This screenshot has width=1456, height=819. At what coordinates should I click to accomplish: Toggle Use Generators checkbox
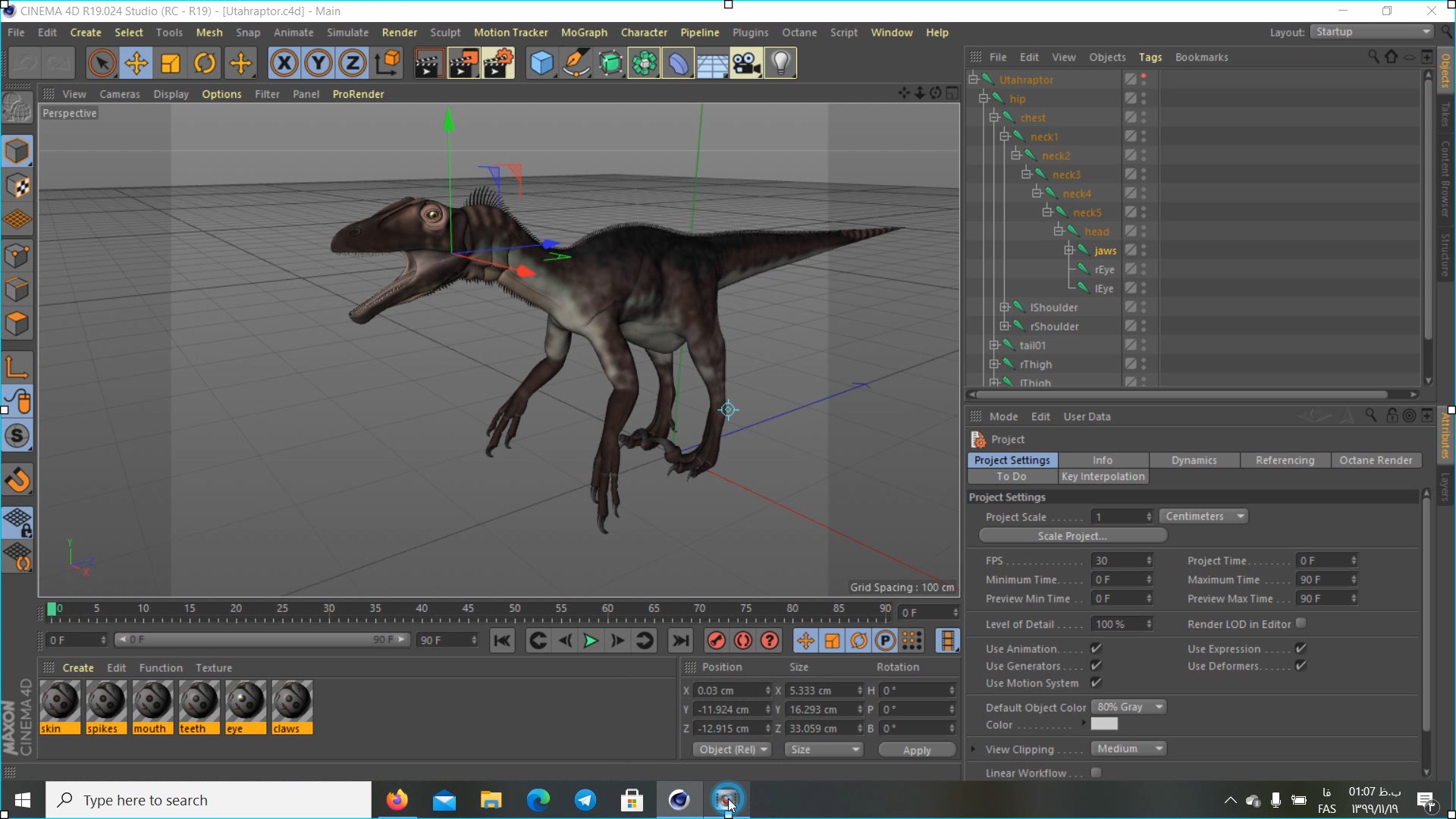(1096, 665)
